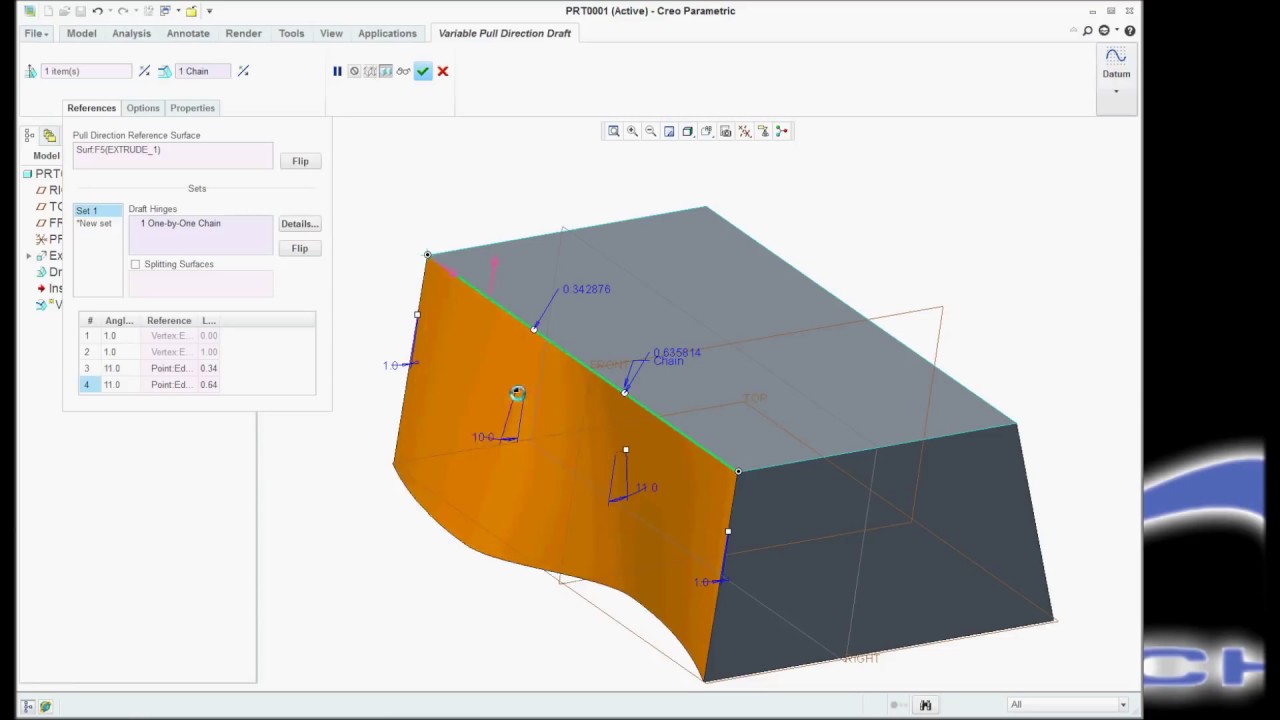Toggle verify mode glasses icon
The height and width of the screenshot is (720, 1280).
pos(403,71)
